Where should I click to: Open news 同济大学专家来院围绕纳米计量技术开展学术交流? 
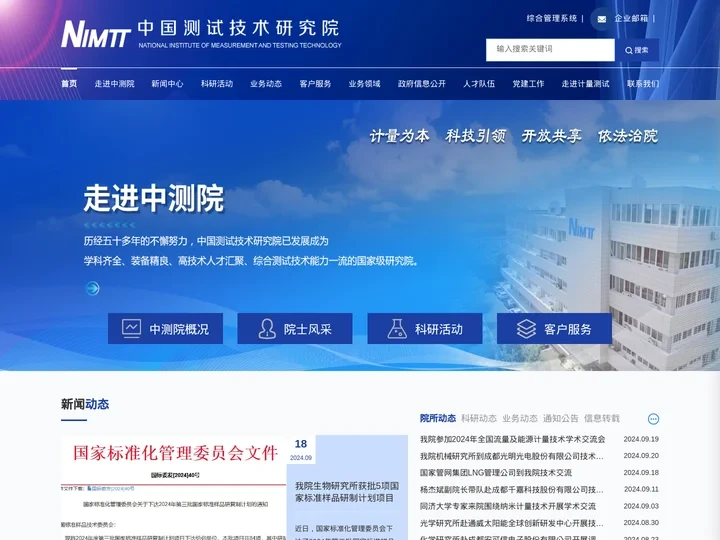point(508,506)
